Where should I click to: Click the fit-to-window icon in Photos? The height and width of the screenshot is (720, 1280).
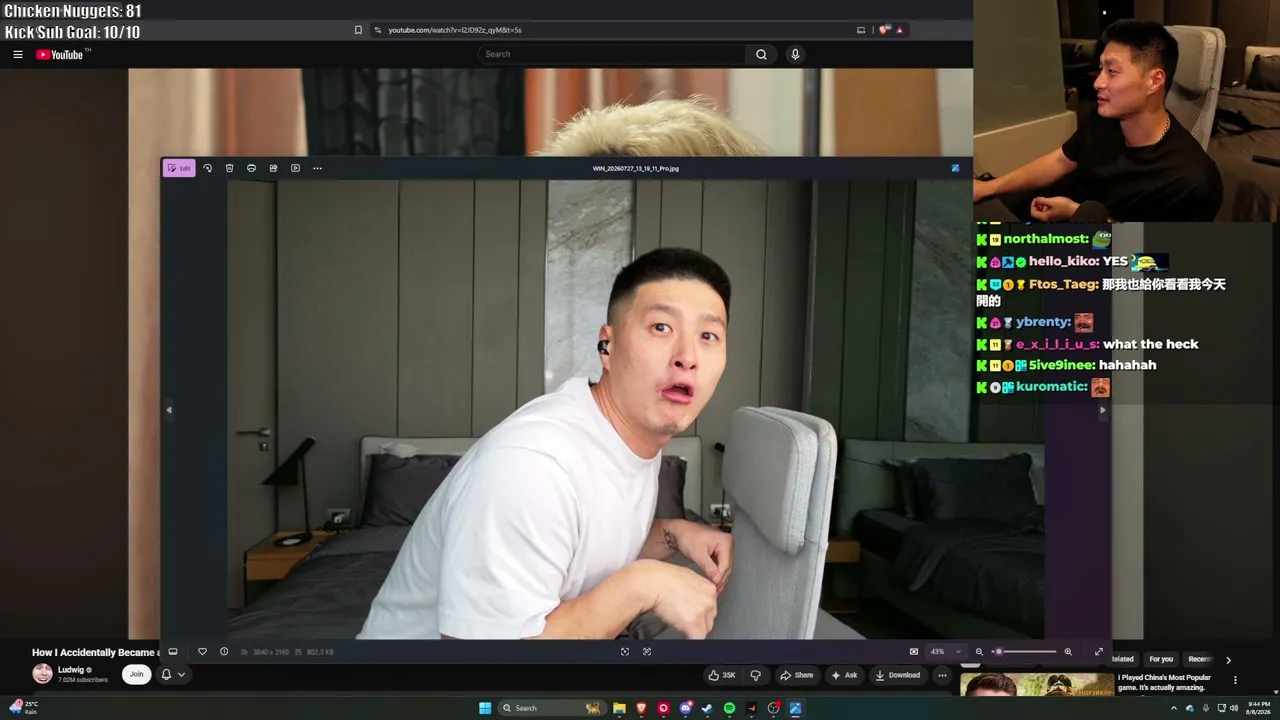tap(914, 652)
